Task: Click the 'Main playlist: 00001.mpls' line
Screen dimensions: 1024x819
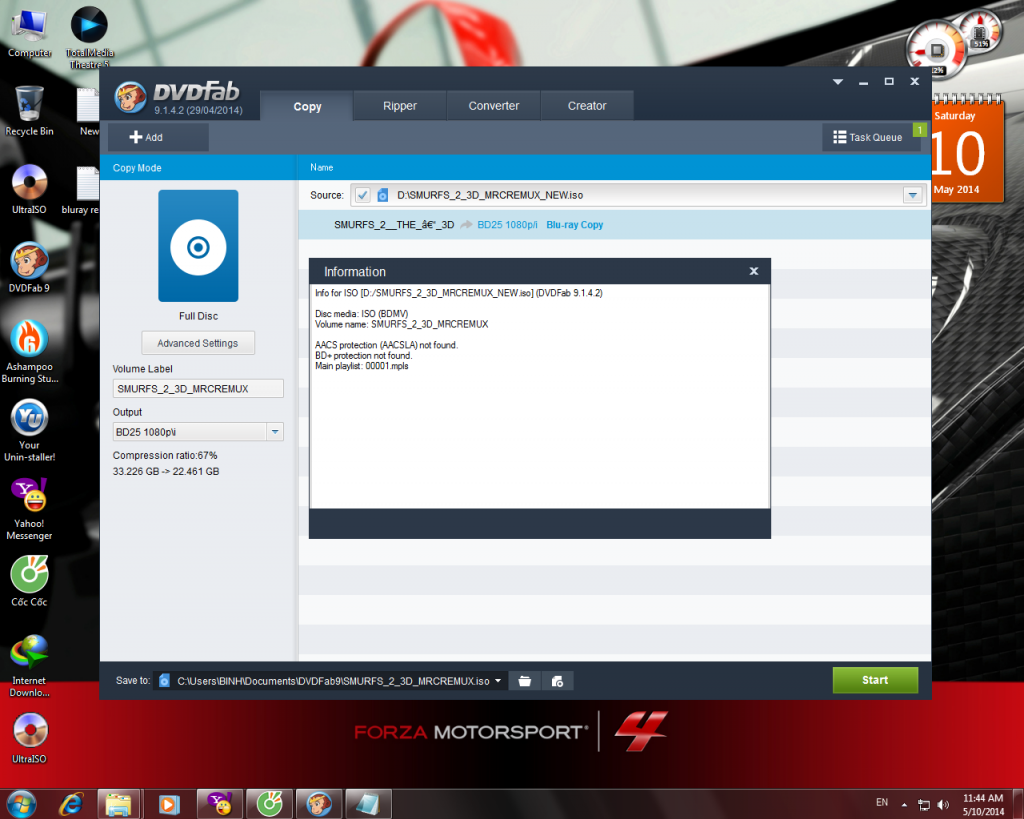Action: click(362, 366)
